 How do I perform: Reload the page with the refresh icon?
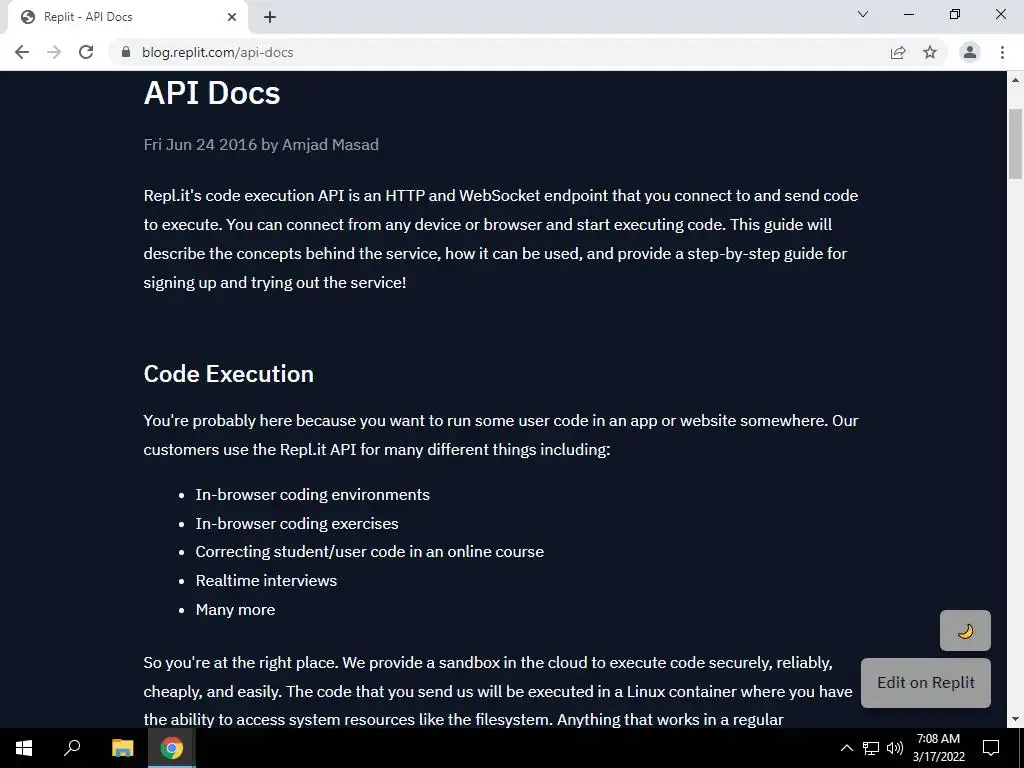coord(86,52)
